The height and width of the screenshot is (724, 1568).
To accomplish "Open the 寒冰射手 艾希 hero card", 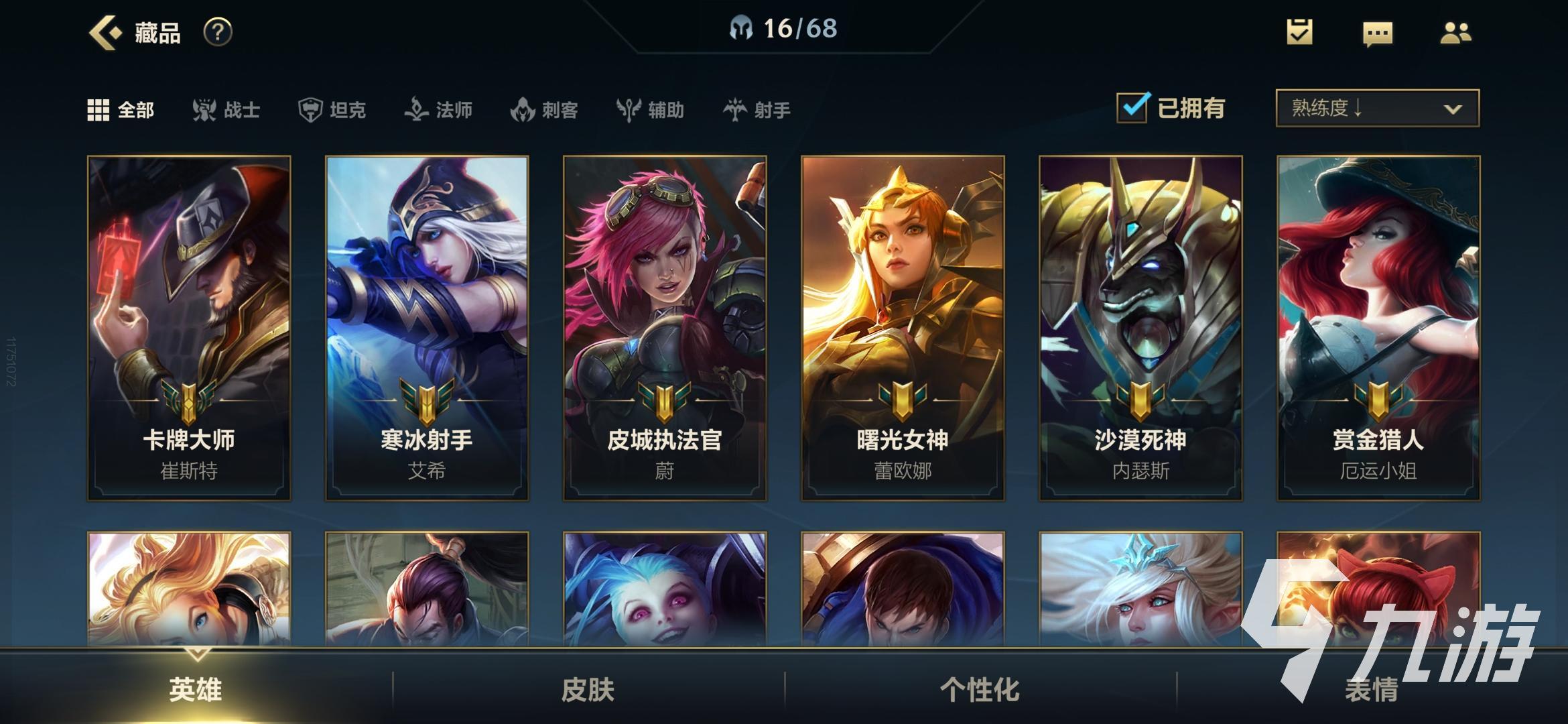I will 427,328.
